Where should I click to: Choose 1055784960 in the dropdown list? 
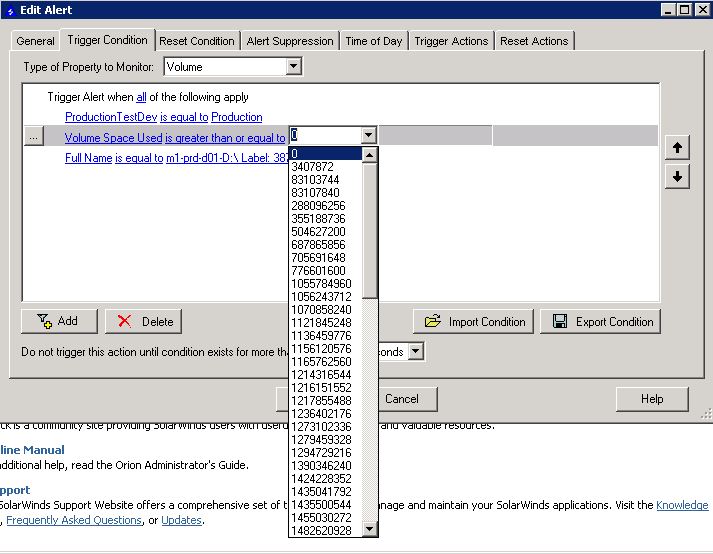pyautogui.click(x=321, y=284)
